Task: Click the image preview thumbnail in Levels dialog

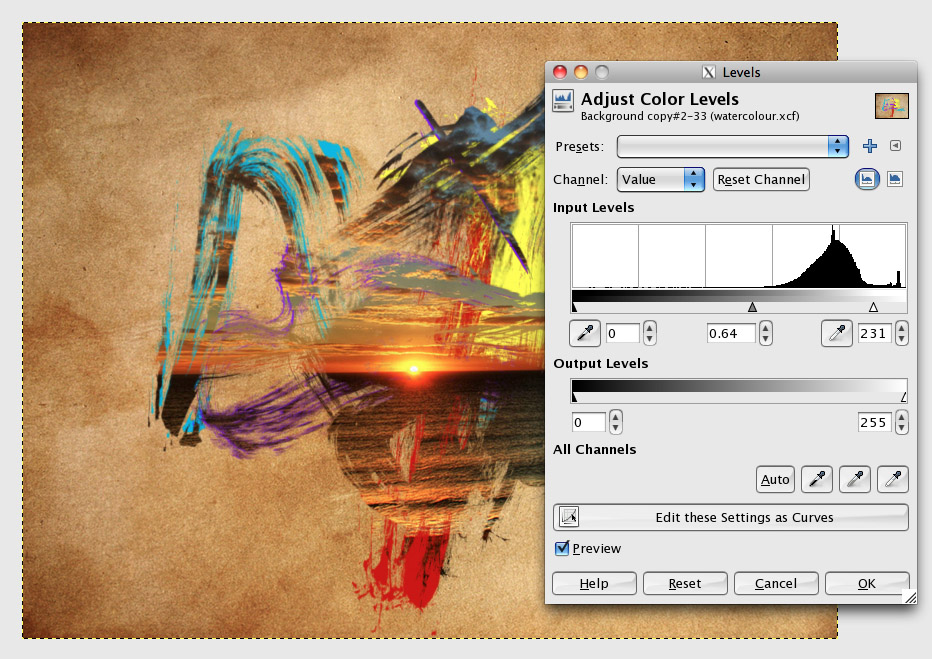Action: point(892,106)
